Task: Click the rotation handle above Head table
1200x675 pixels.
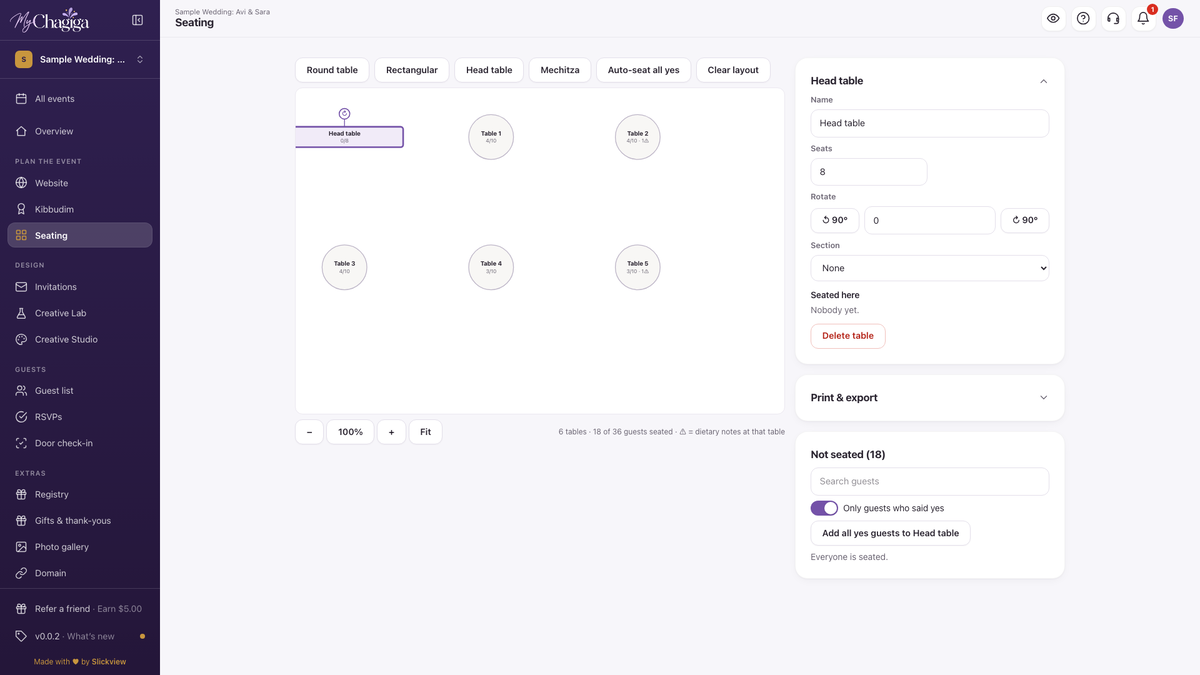Action: (344, 114)
